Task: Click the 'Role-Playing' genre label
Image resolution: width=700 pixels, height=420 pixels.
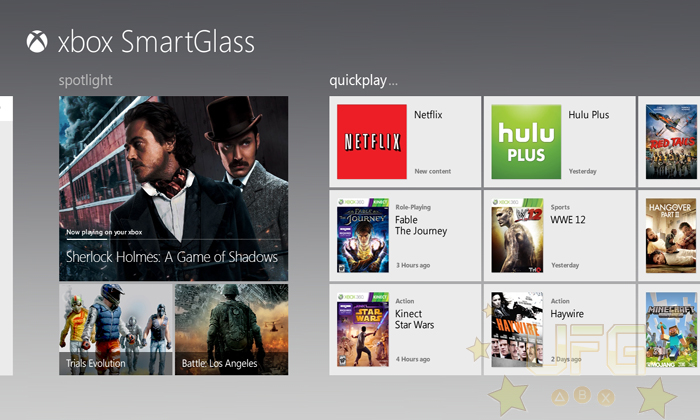Action: (413, 207)
